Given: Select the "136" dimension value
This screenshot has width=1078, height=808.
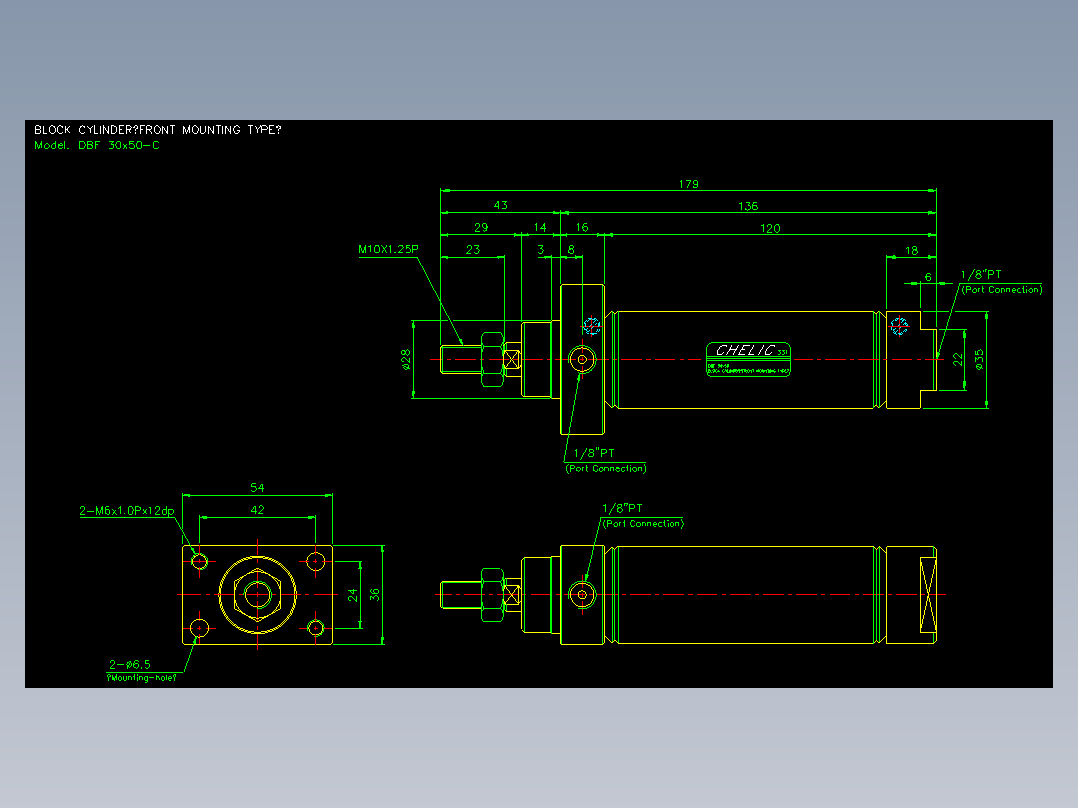Looking at the screenshot, I should point(748,206).
